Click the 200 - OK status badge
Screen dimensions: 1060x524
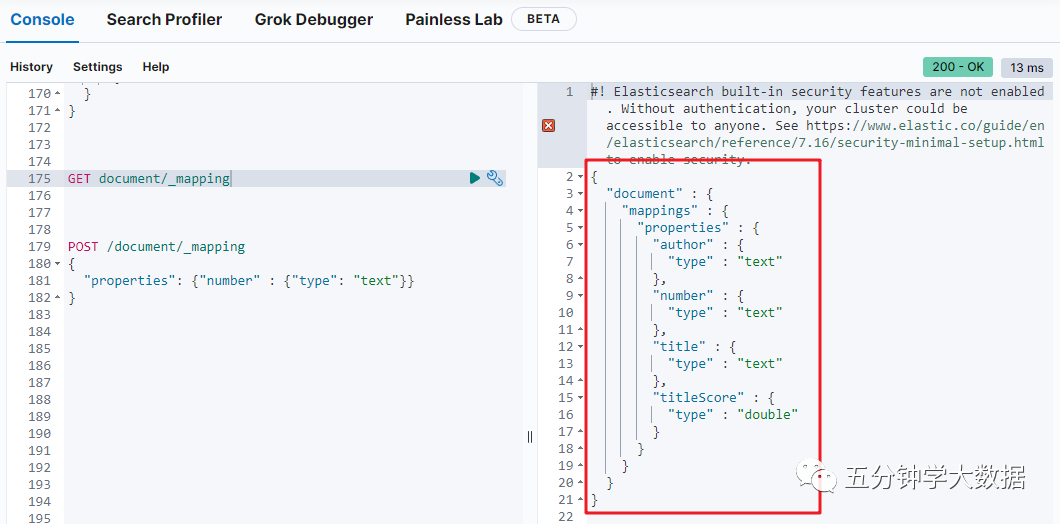click(x=958, y=67)
